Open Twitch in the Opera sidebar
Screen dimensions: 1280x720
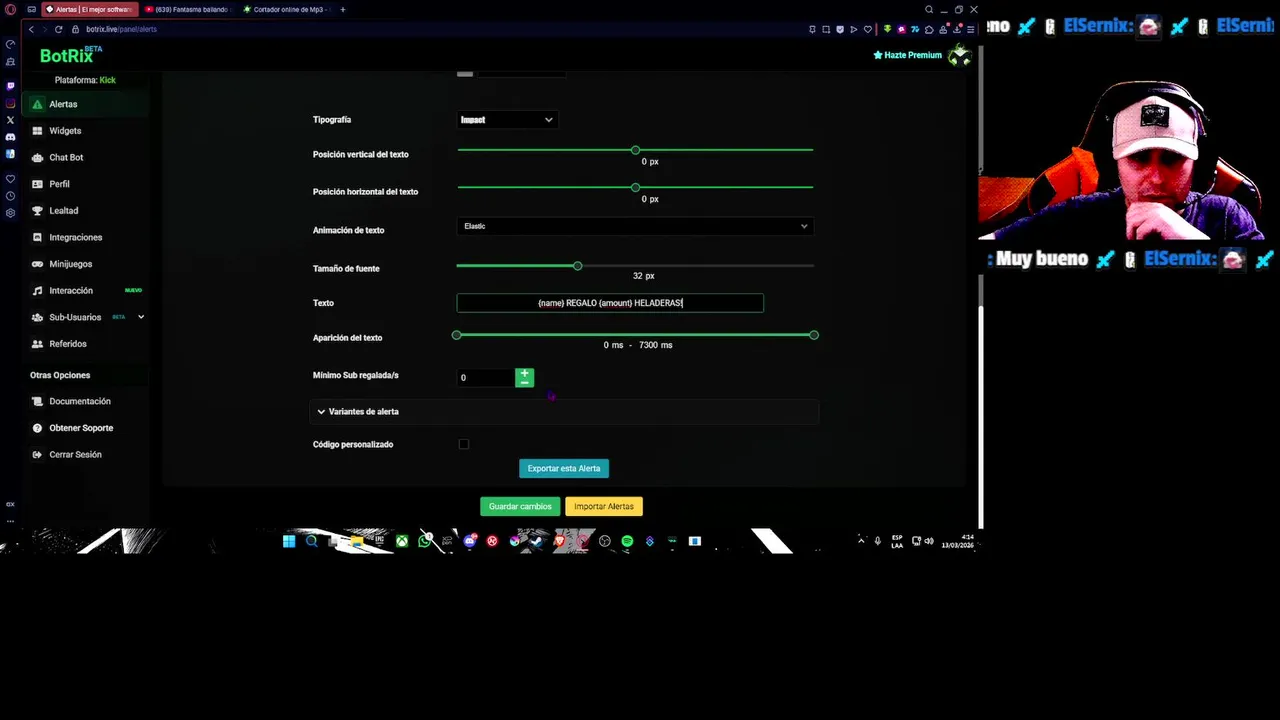(x=11, y=86)
